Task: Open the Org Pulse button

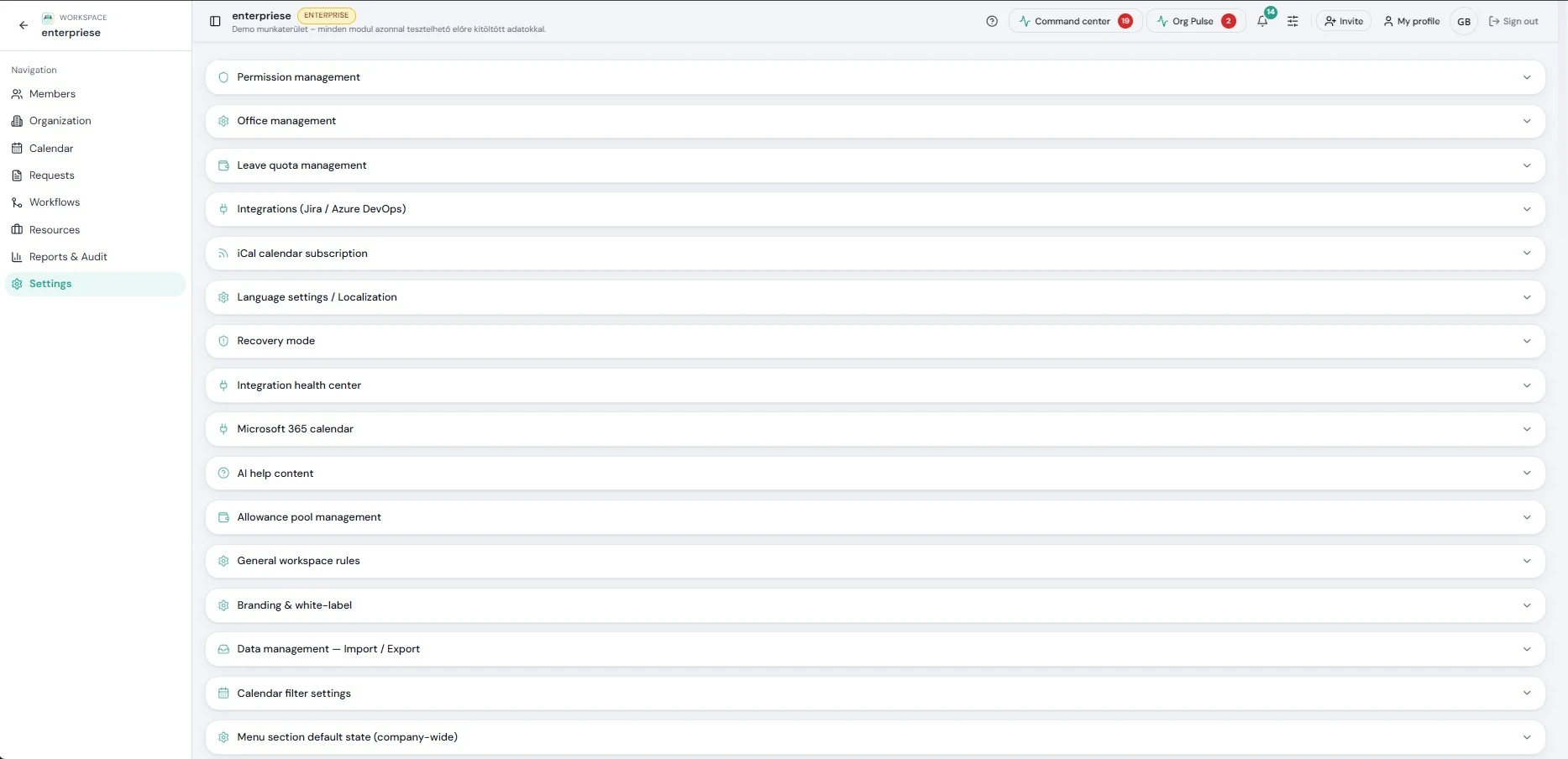Action: pos(1196,21)
